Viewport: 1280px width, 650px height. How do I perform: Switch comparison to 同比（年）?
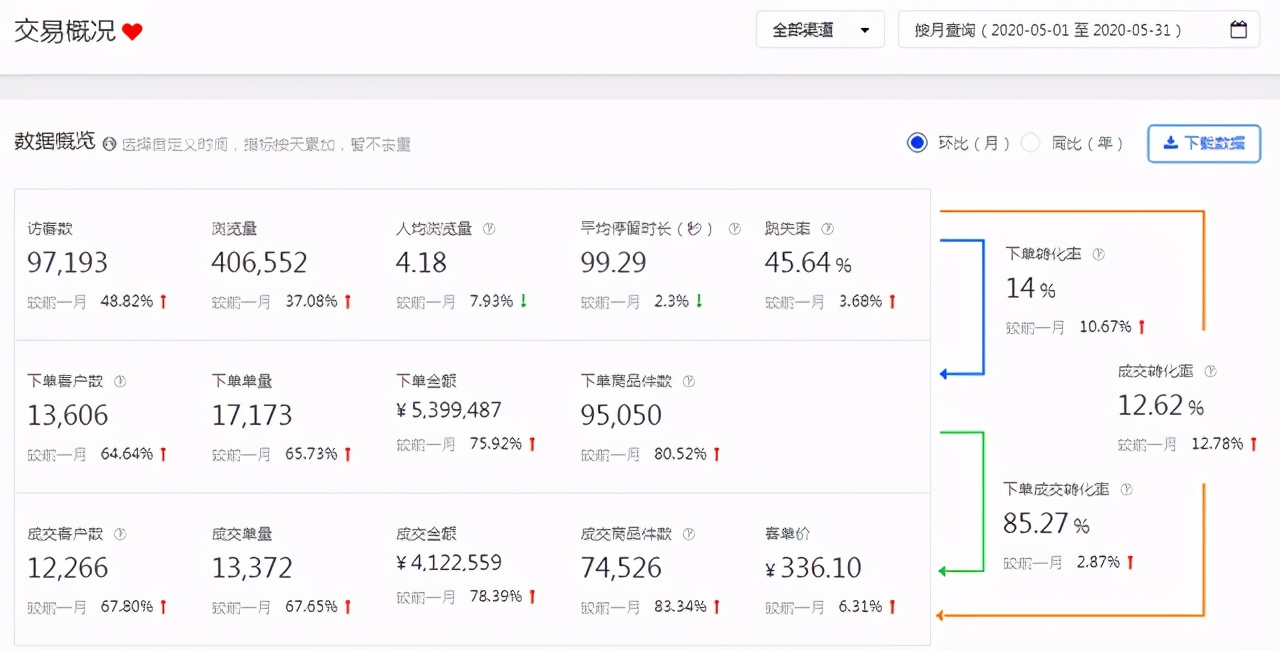coord(1031,142)
